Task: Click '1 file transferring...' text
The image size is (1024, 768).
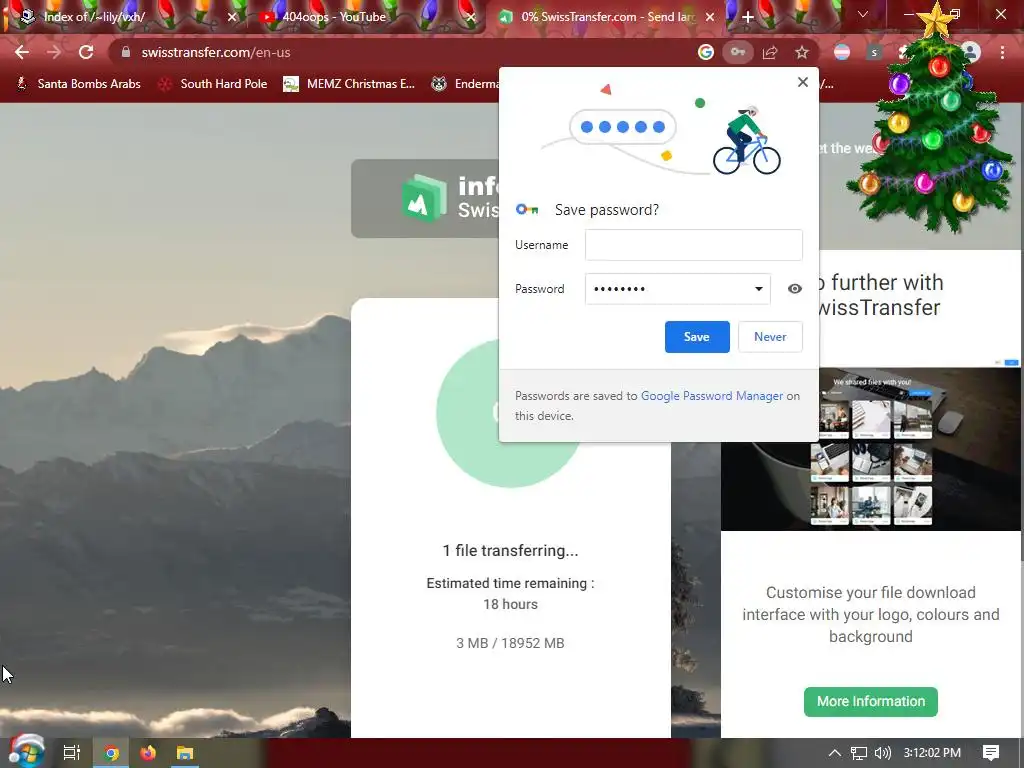Action: coord(510,551)
